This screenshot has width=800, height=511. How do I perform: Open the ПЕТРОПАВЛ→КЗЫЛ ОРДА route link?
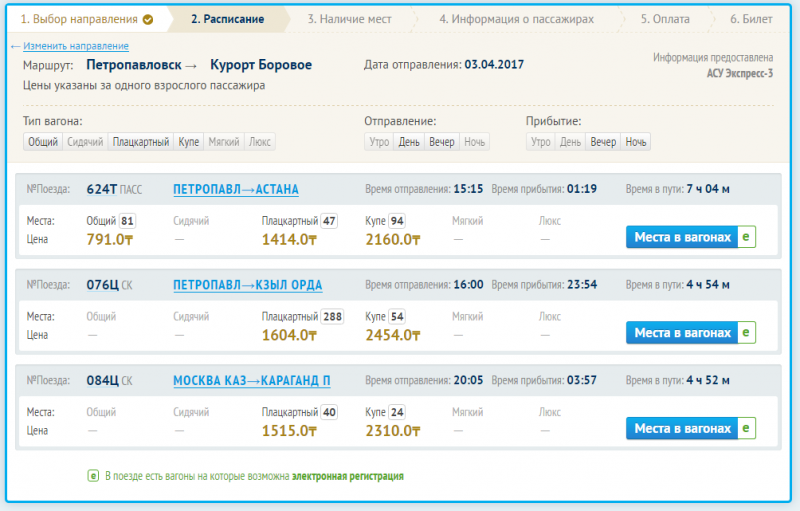247,285
